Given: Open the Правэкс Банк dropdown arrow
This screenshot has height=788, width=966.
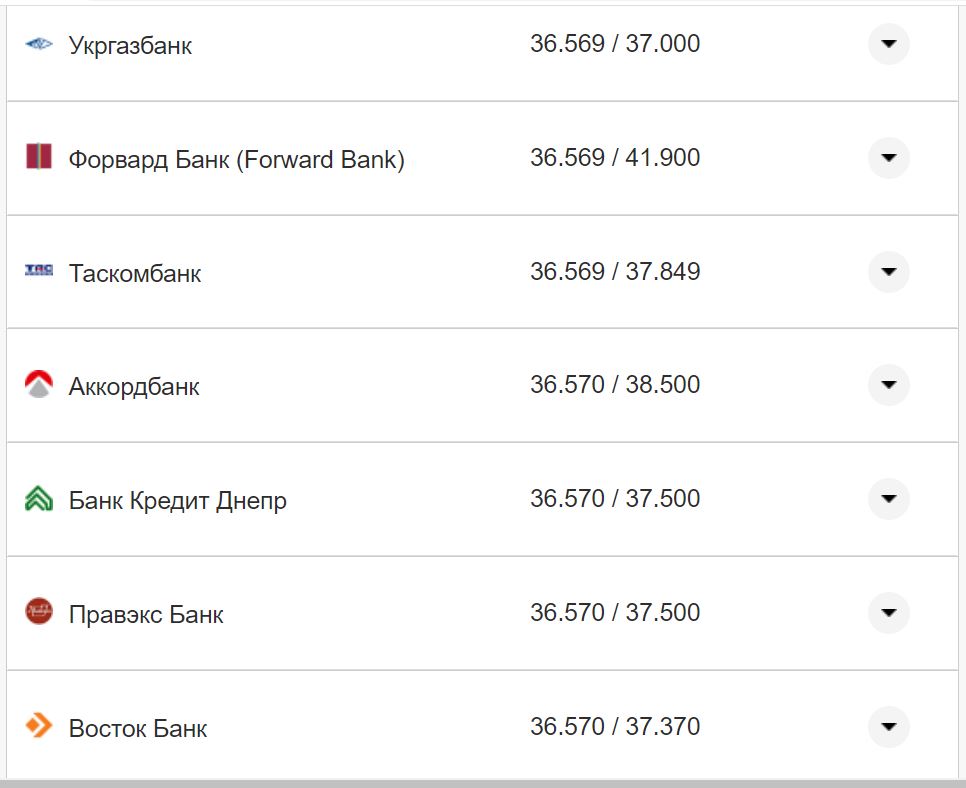Looking at the screenshot, I should point(888,613).
